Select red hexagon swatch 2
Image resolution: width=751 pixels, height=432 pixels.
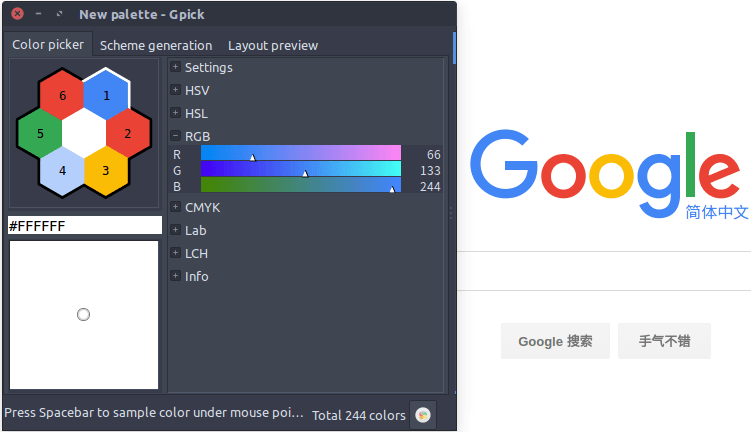(128, 133)
